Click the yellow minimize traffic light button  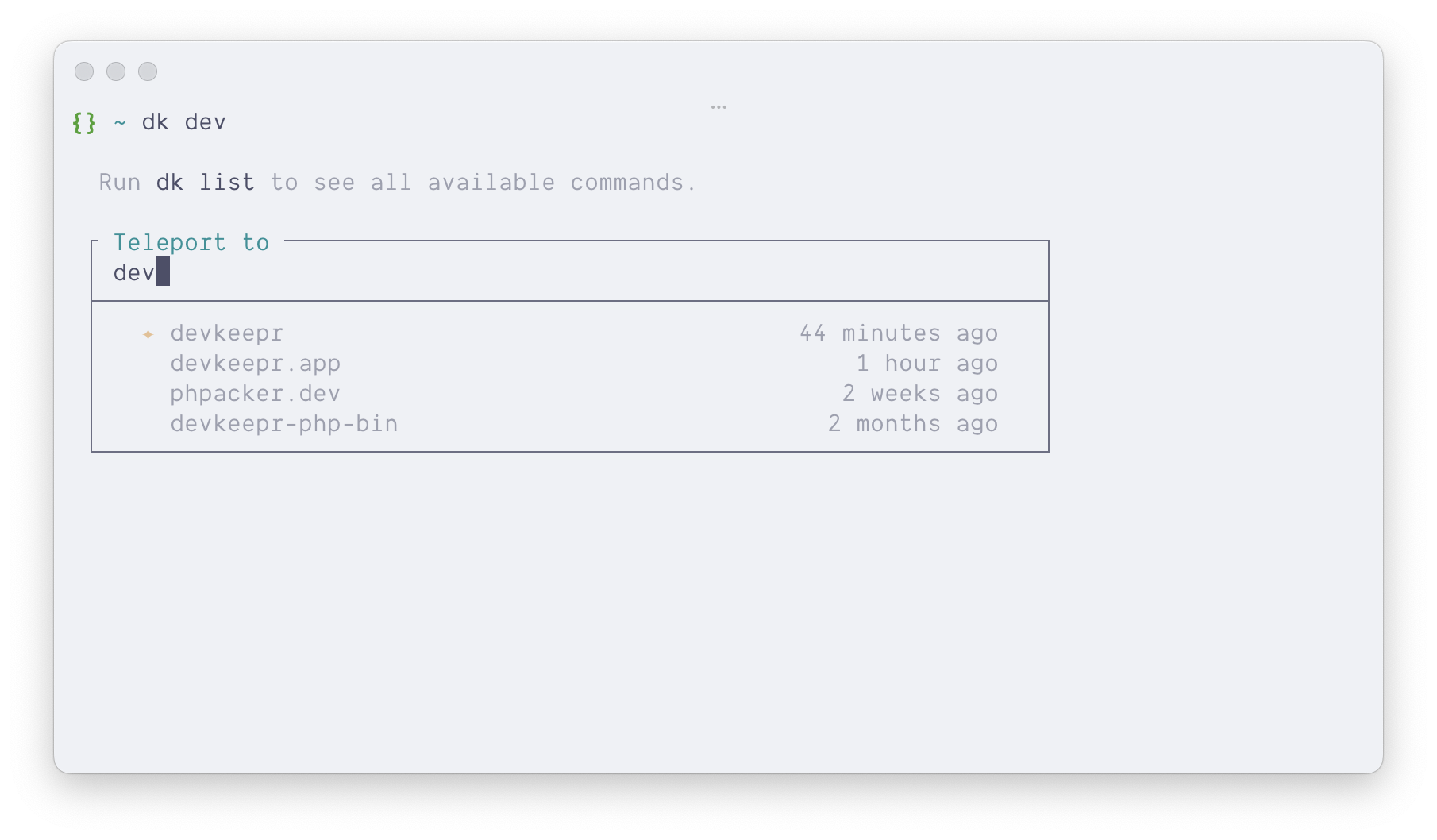(x=116, y=71)
